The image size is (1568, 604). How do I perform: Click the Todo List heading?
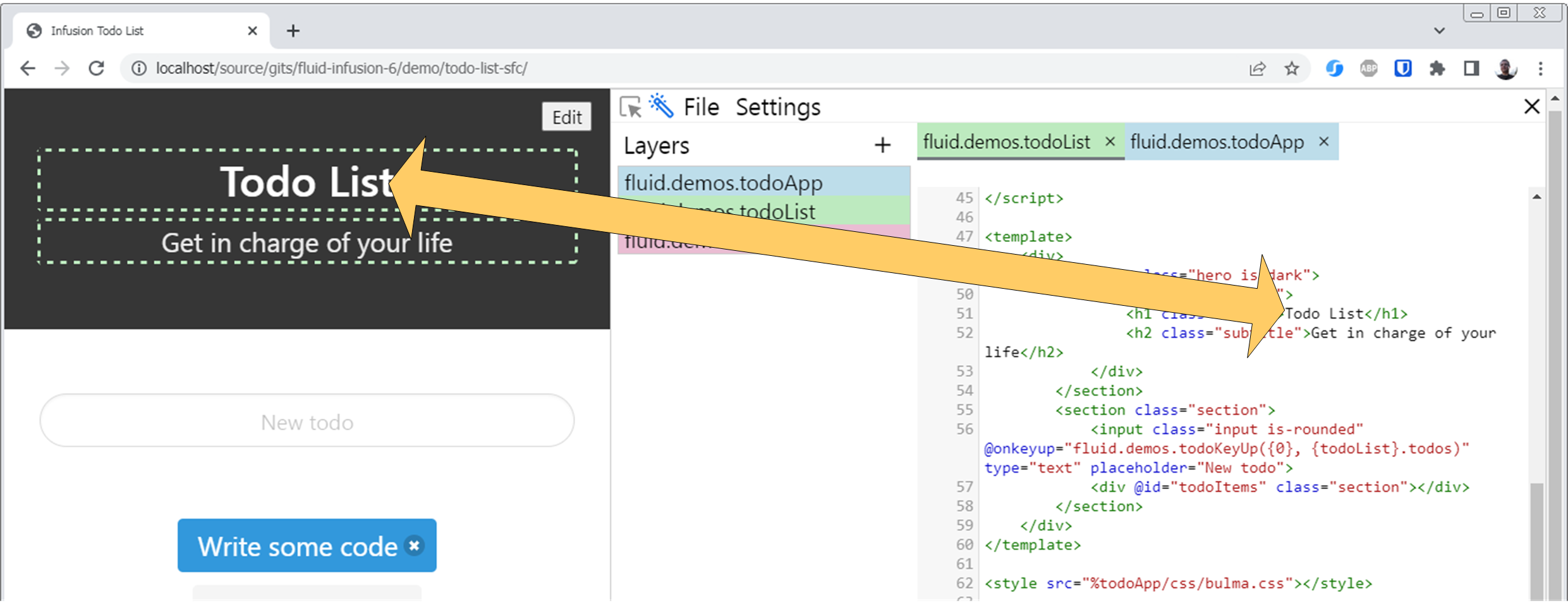(308, 183)
